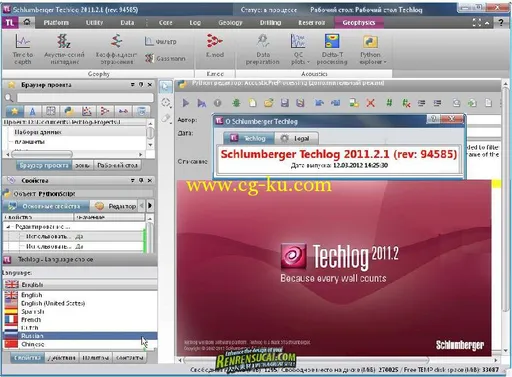Click the TL application menu button
The height and width of the screenshot is (377, 512).
point(10,22)
